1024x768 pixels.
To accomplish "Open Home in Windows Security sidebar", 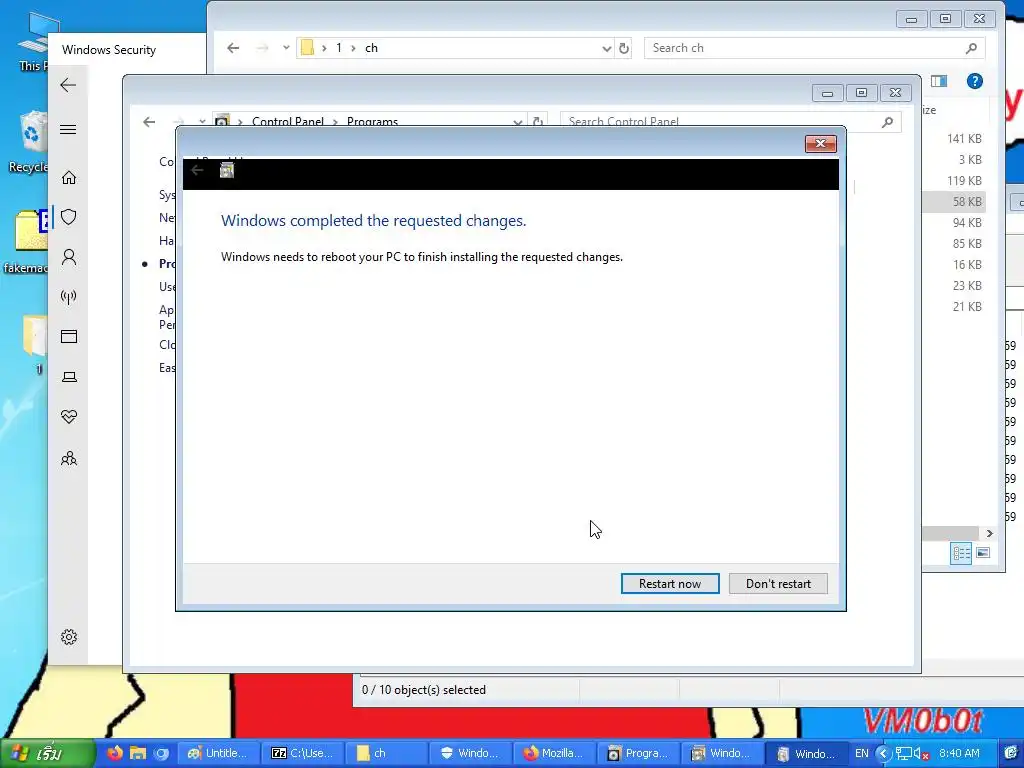I will [69, 177].
